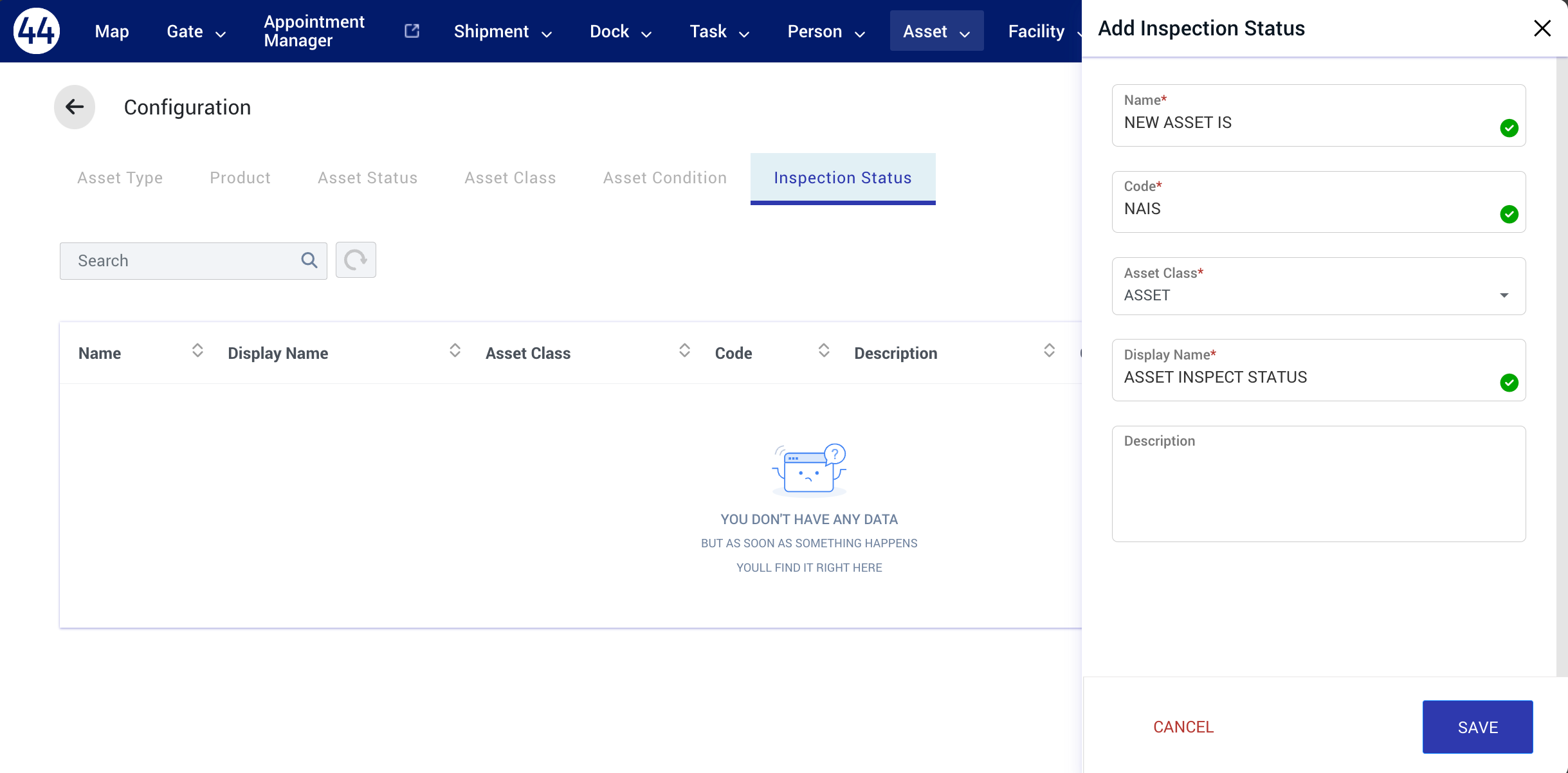1568x773 pixels.
Task: Click the 44 logo icon
Action: click(37, 31)
